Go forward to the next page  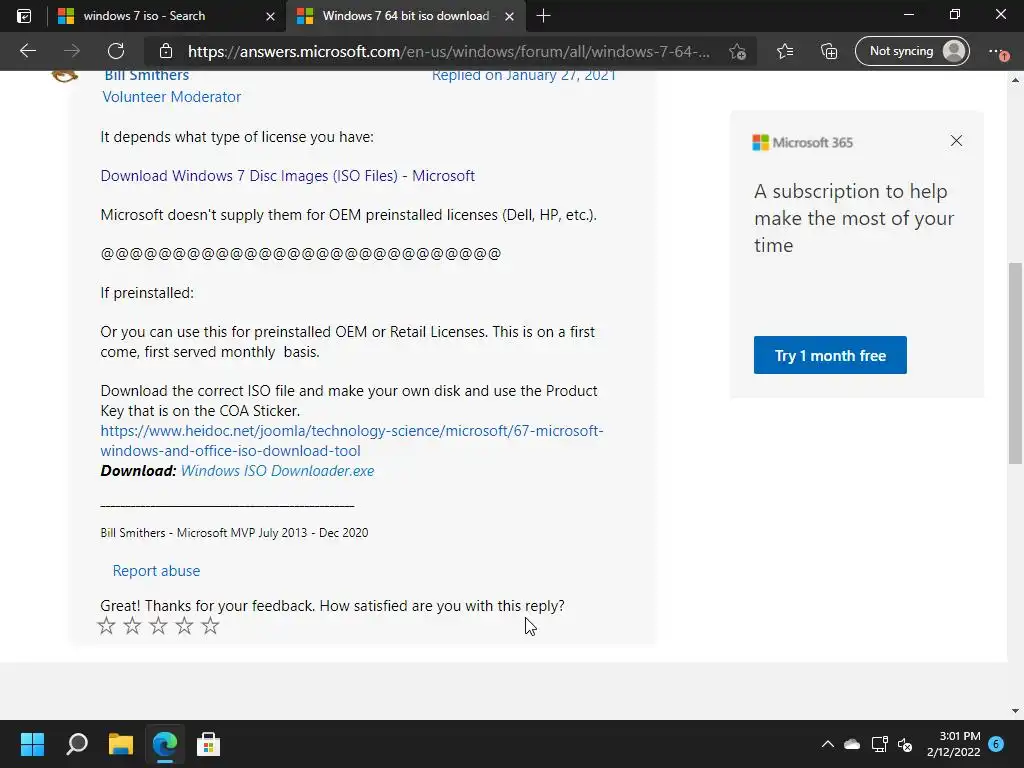(x=72, y=51)
